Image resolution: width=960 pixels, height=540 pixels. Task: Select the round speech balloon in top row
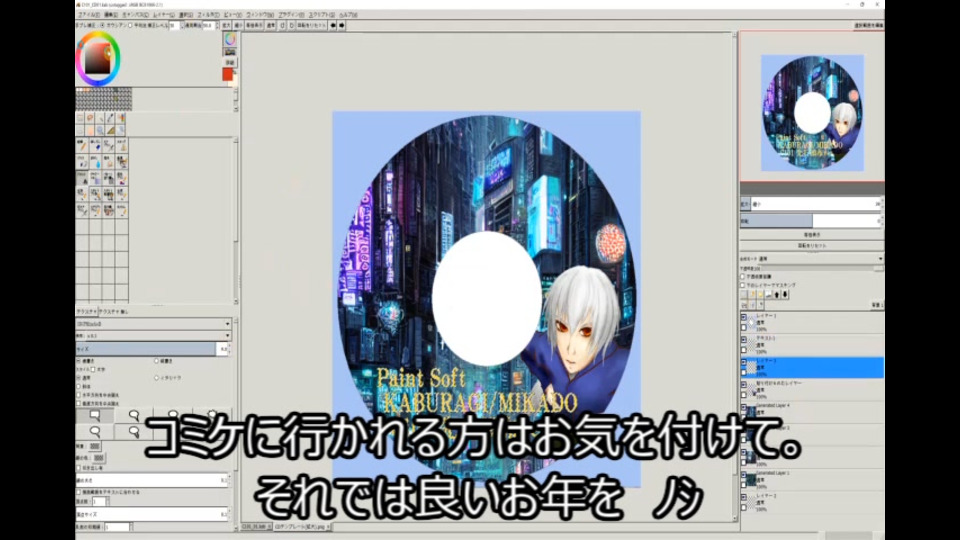coord(133,416)
